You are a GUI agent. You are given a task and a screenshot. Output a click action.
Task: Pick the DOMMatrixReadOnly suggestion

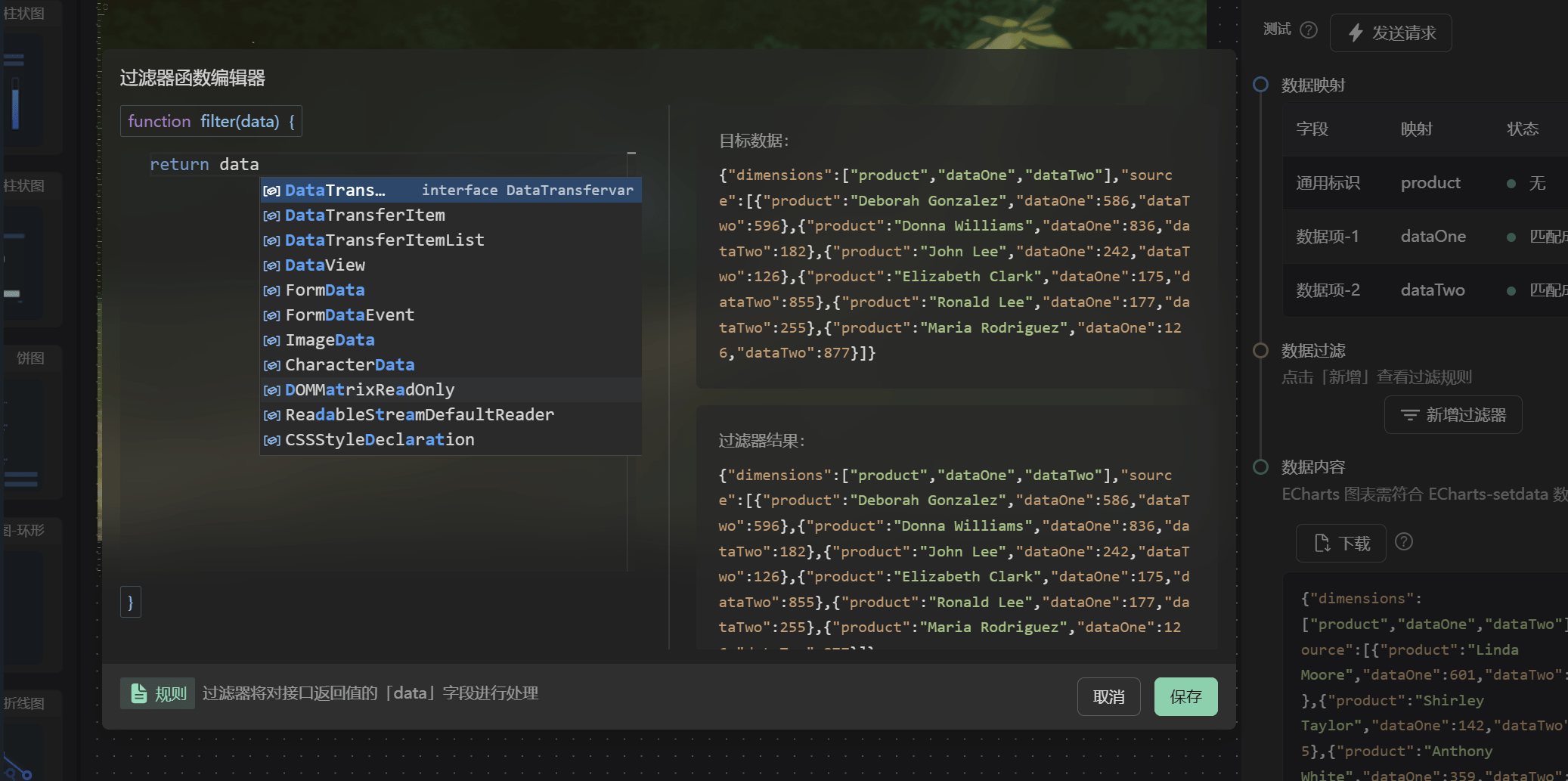(x=369, y=390)
